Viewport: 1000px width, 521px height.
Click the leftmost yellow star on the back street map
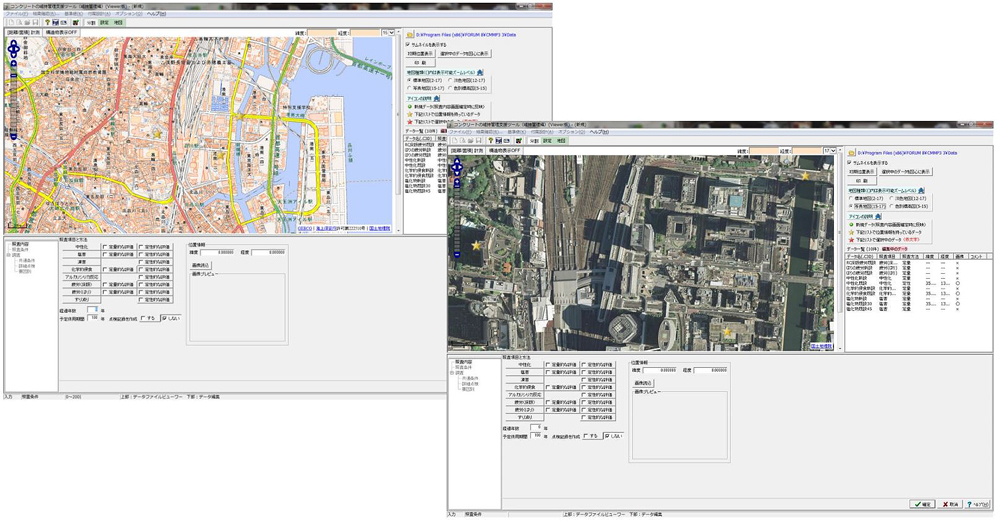[x=157, y=133]
